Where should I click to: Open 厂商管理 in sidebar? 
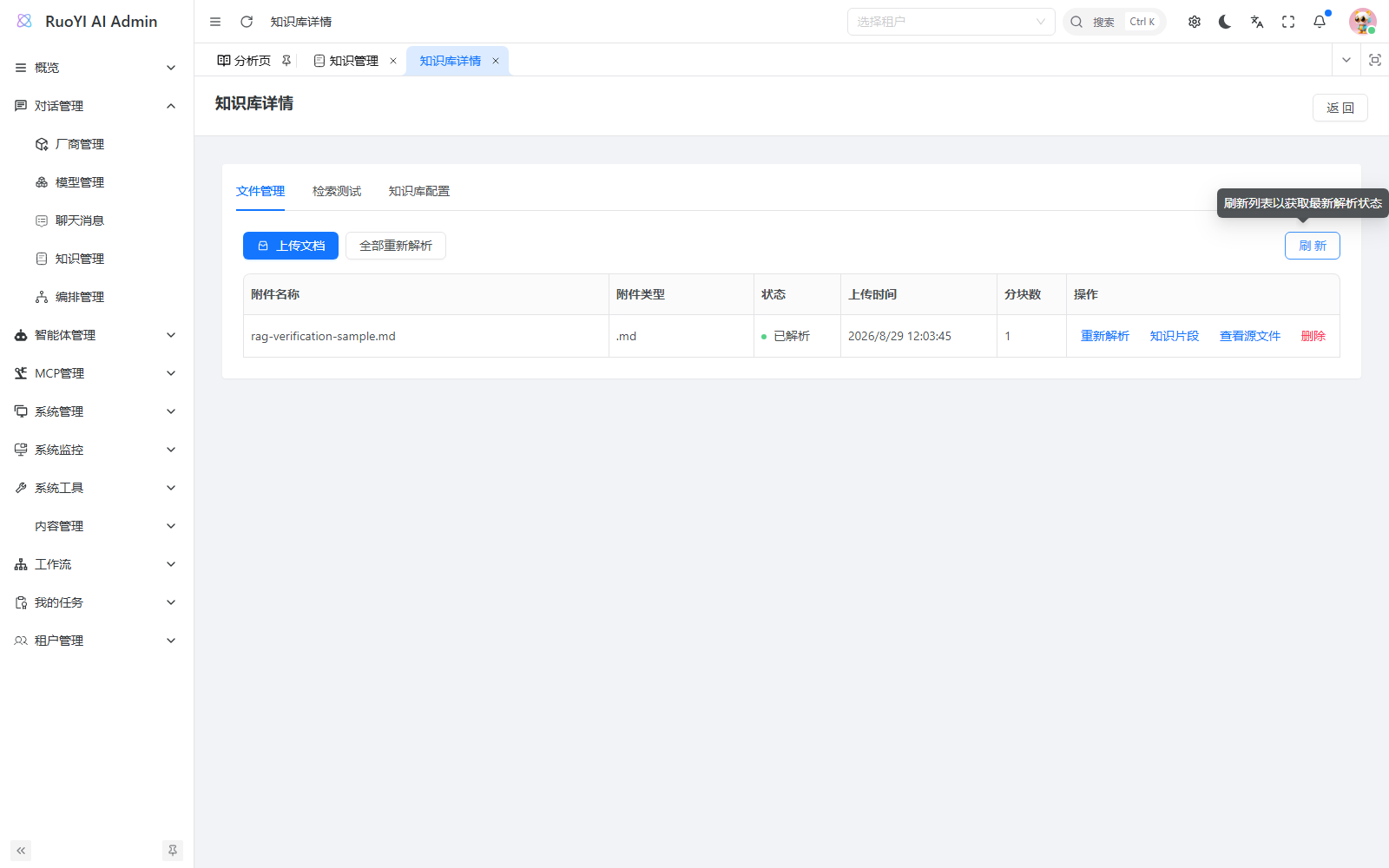coord(97,144)
